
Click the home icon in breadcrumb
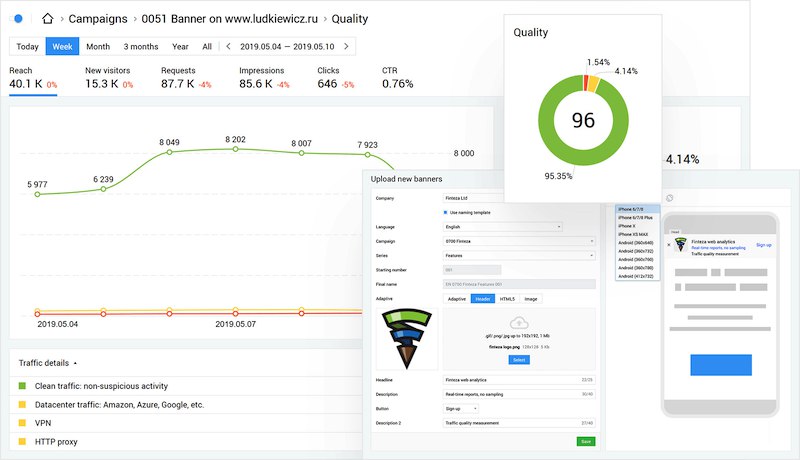pos(47,19)
